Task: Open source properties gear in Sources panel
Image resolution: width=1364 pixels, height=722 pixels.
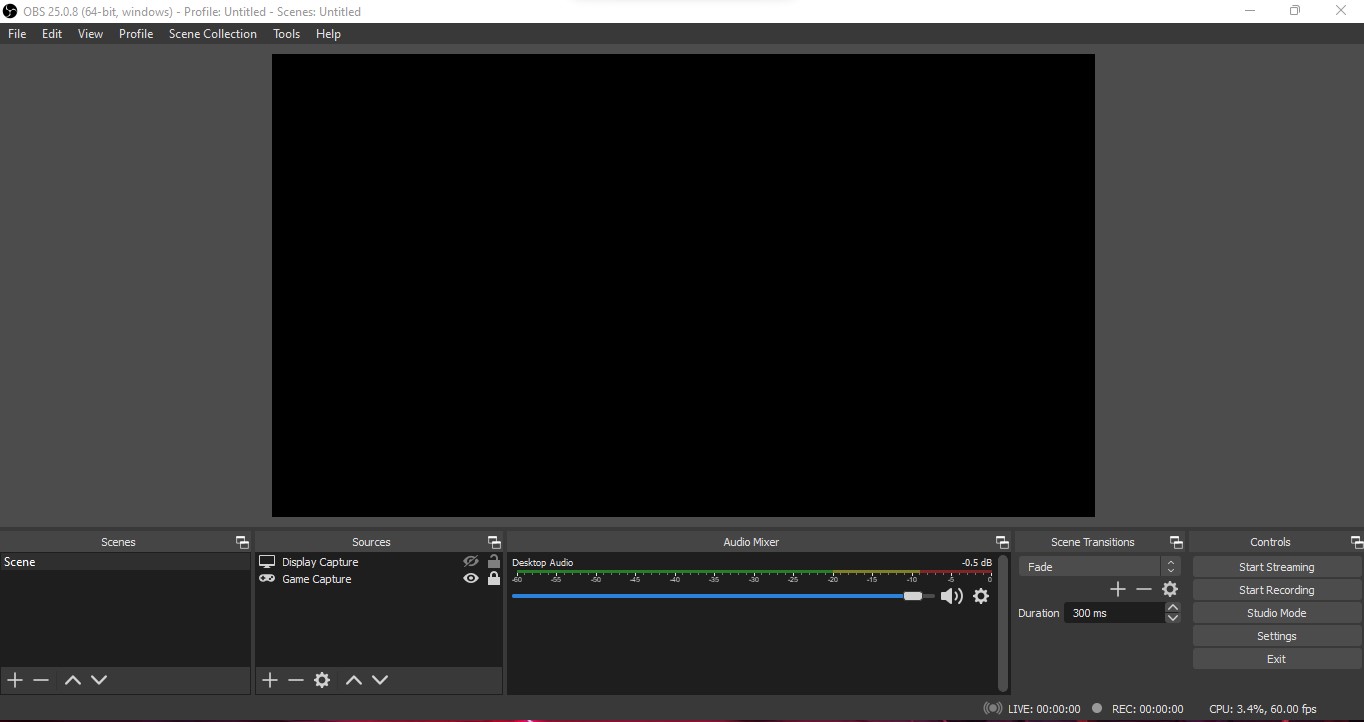Action: pos(322,680)
